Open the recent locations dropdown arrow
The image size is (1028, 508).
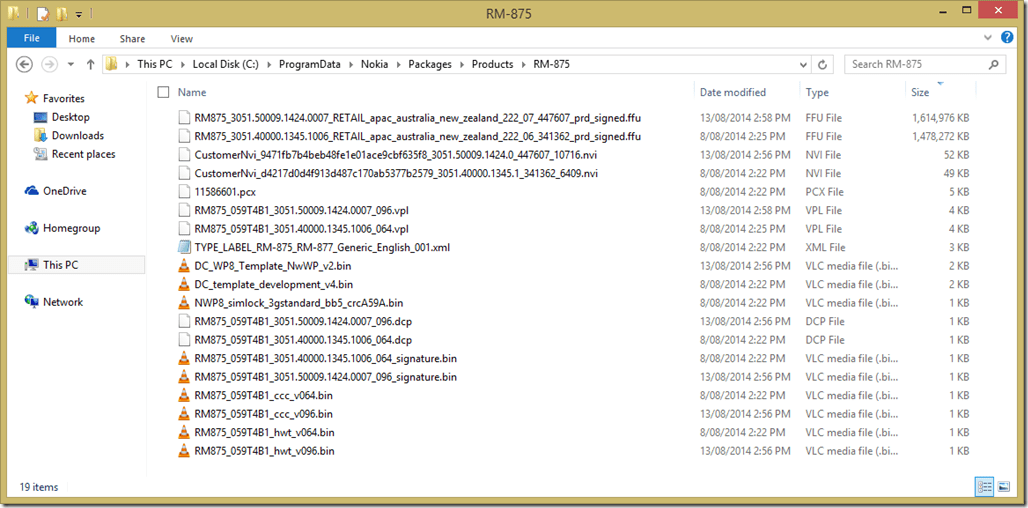tap(72, 64)
